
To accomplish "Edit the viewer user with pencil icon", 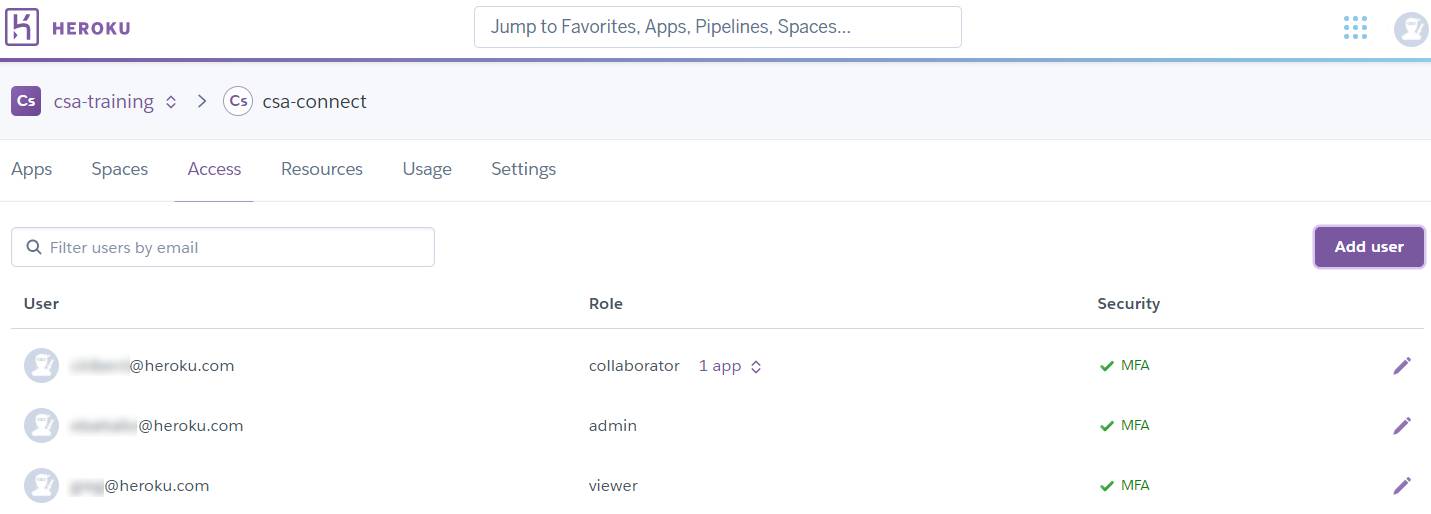I will [x=1402, y=486].
